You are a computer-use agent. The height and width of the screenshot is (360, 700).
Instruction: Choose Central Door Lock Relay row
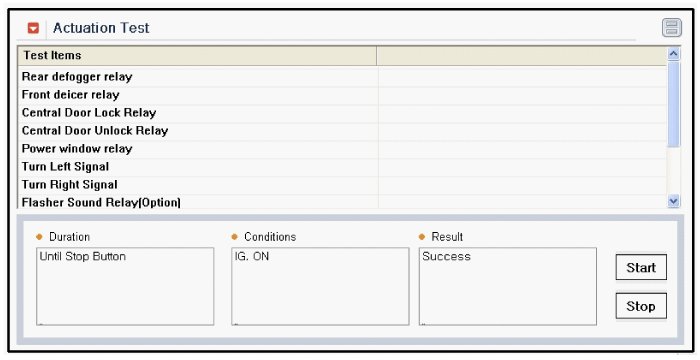tap(342, 113)
